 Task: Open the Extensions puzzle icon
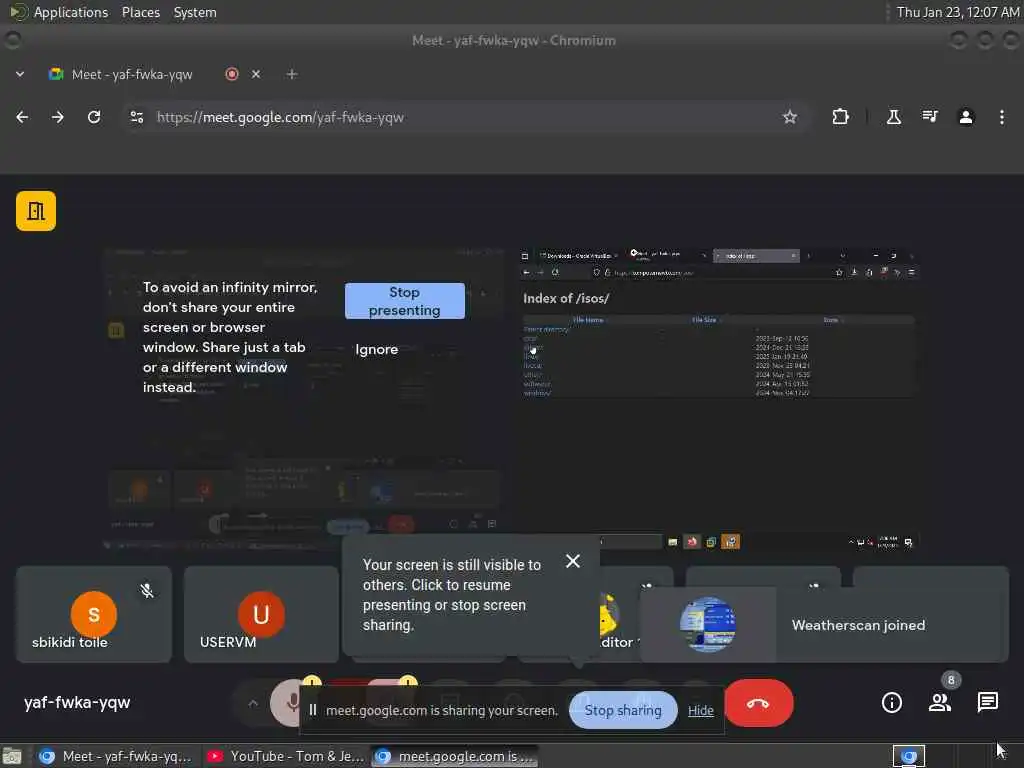point(840,117)
